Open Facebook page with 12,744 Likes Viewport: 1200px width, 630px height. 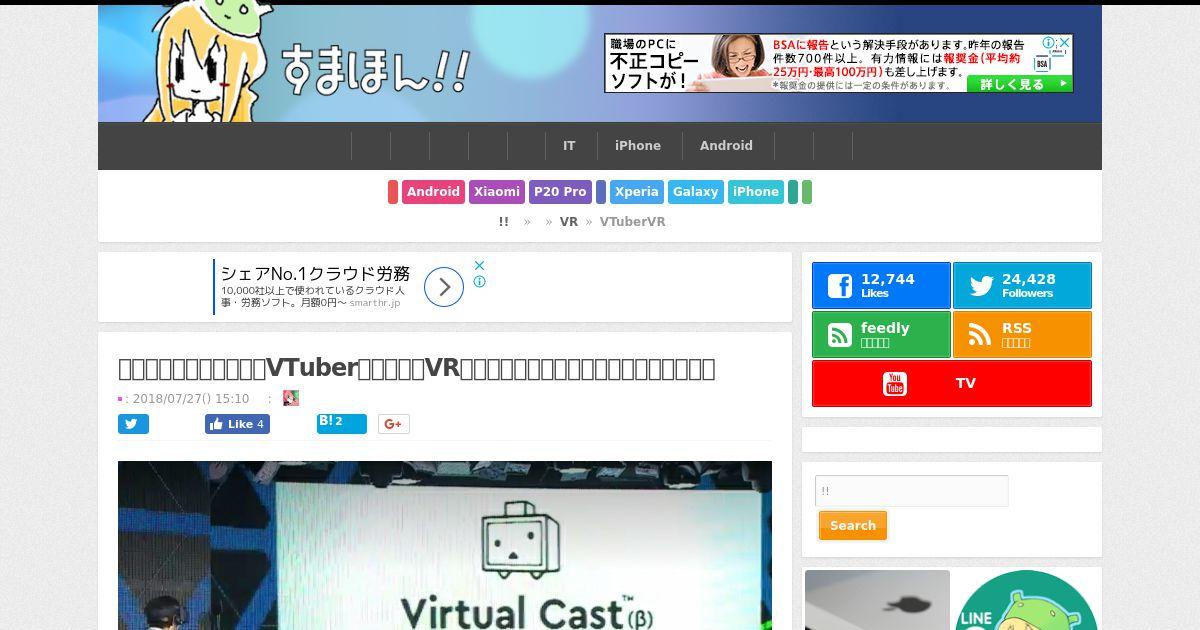tap(881, 286)
